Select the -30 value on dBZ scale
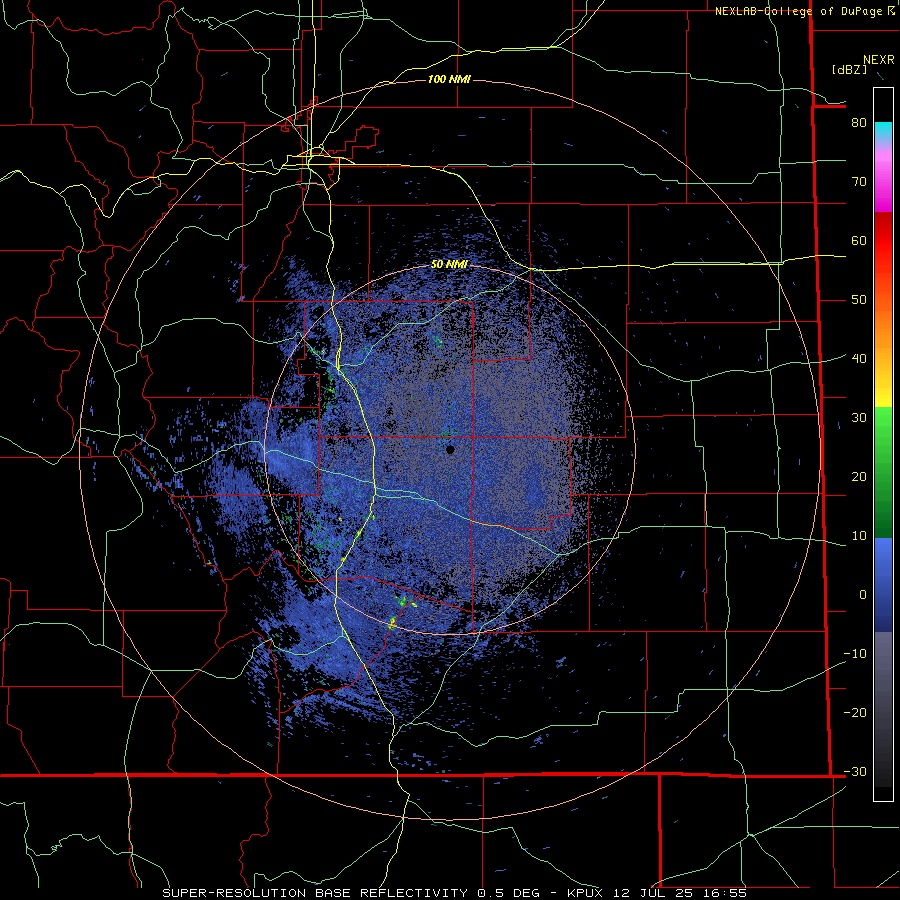900x900 pixels. [855, 771]
